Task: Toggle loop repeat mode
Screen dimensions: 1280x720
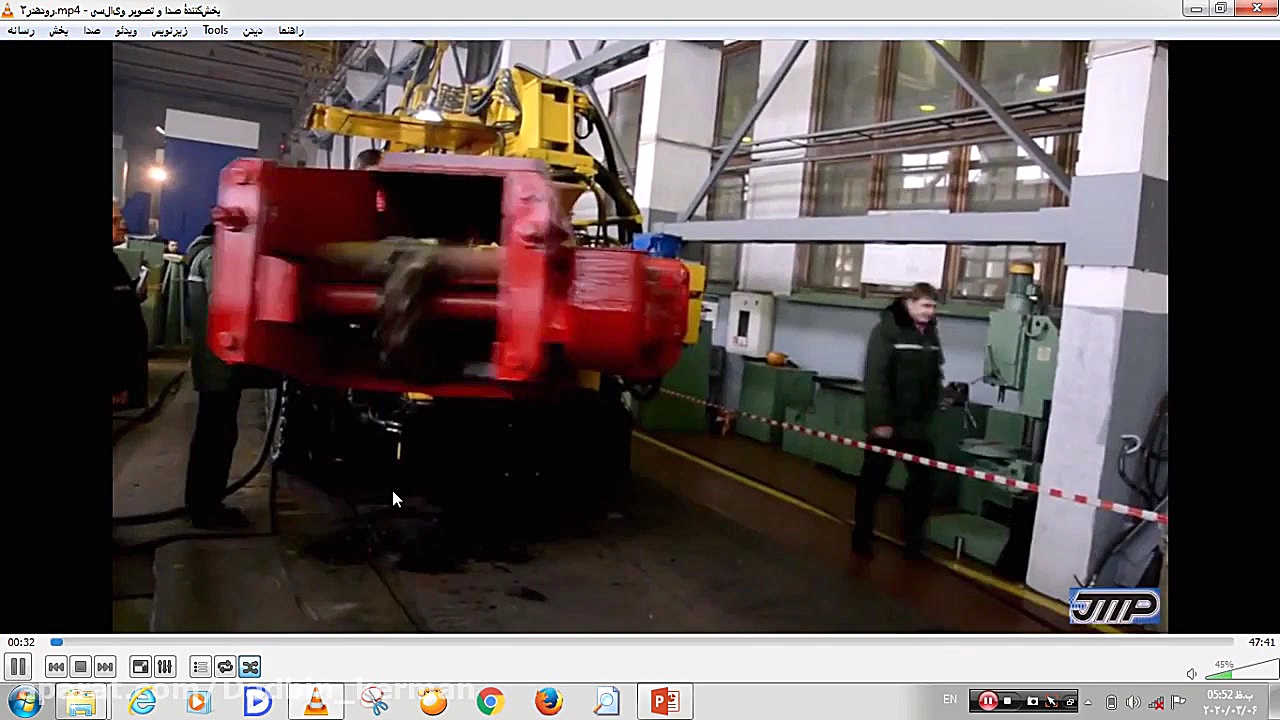Action: pos(225,667)
